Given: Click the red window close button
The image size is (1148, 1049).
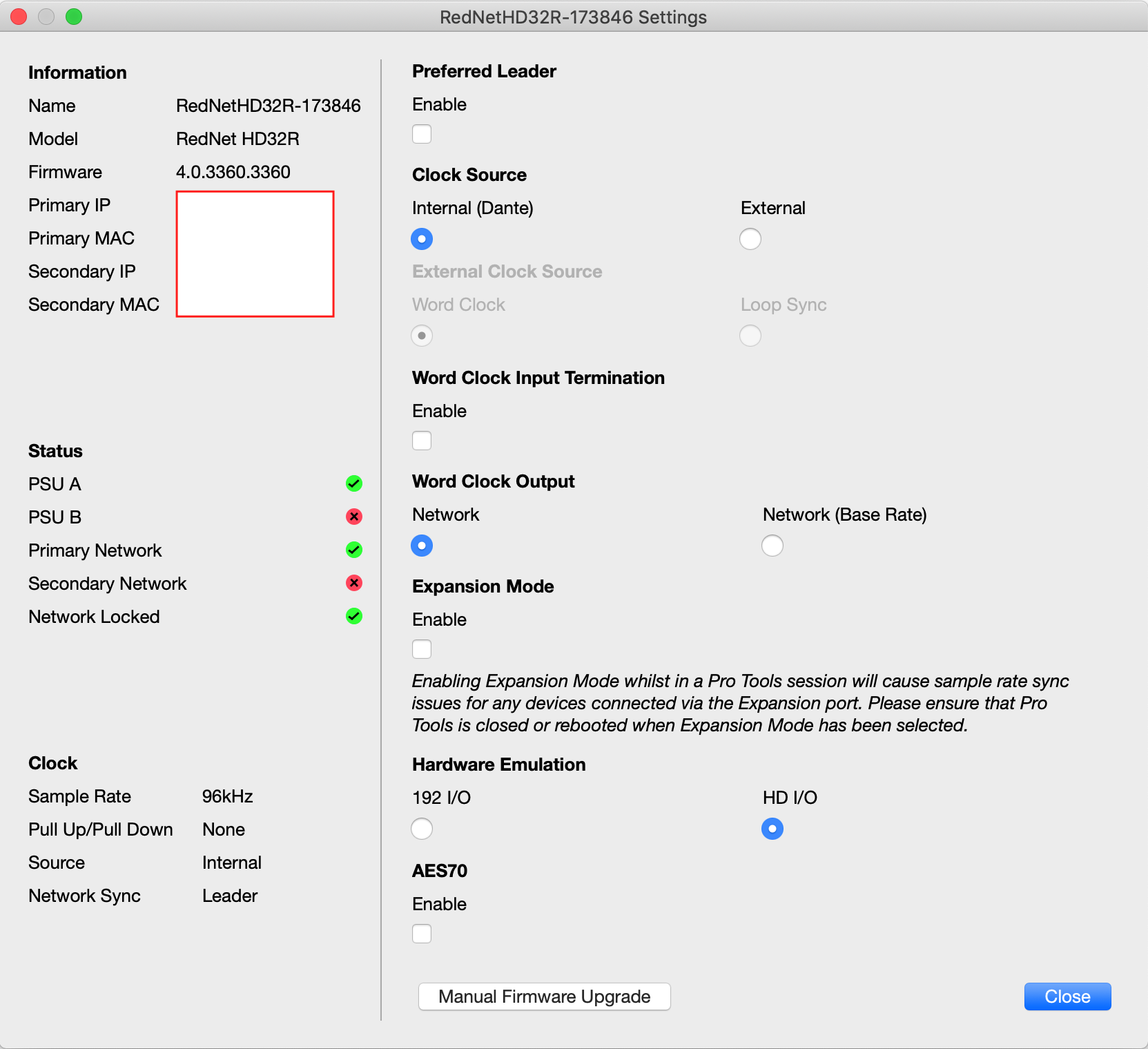Looking at the screenshot, I should pos(19,17).
